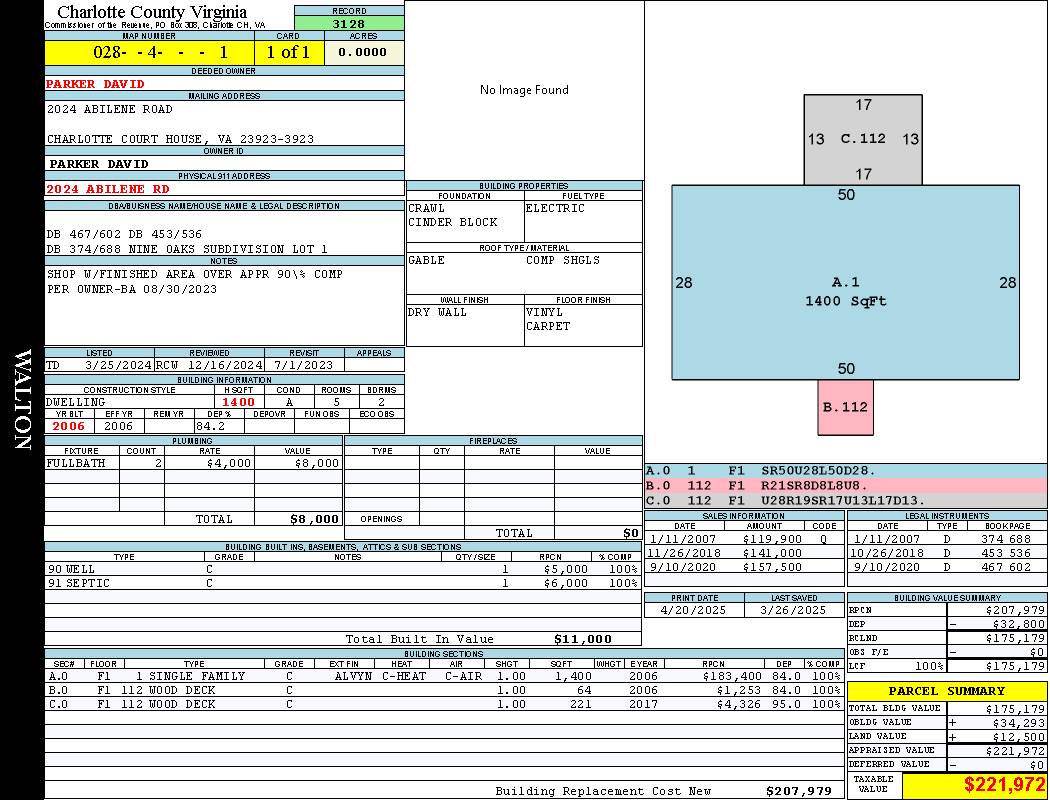The image size is (1050, 800).
Task: Select foundation CINDER BLOCK
Action: click(453, 222)
